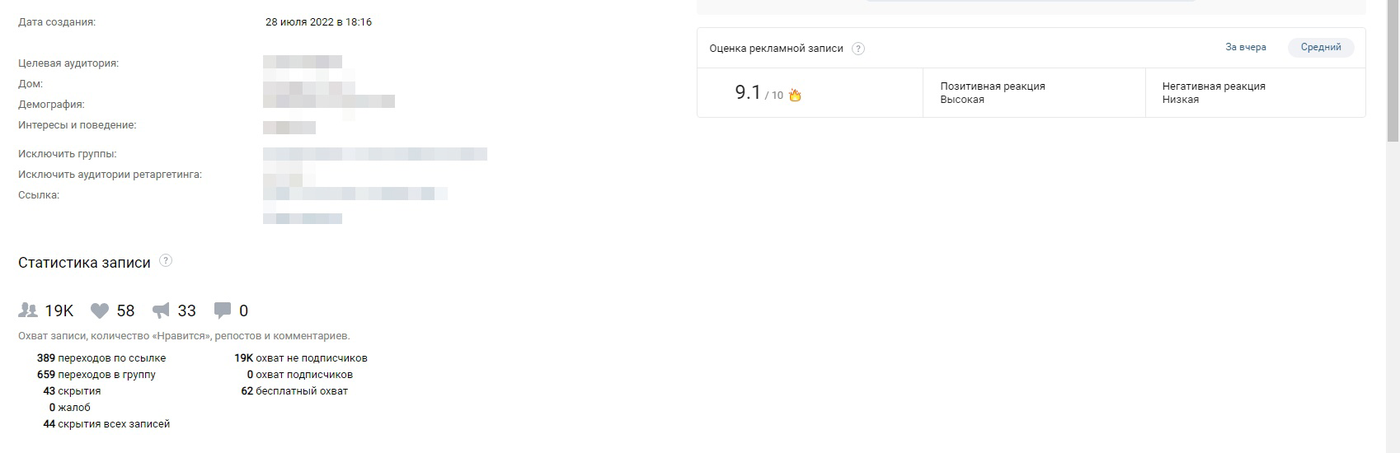Viewport: 1400px width, 453px height.
Task: Open help tooltip beside Оценка рекламной записи
Action: [858, 48]
